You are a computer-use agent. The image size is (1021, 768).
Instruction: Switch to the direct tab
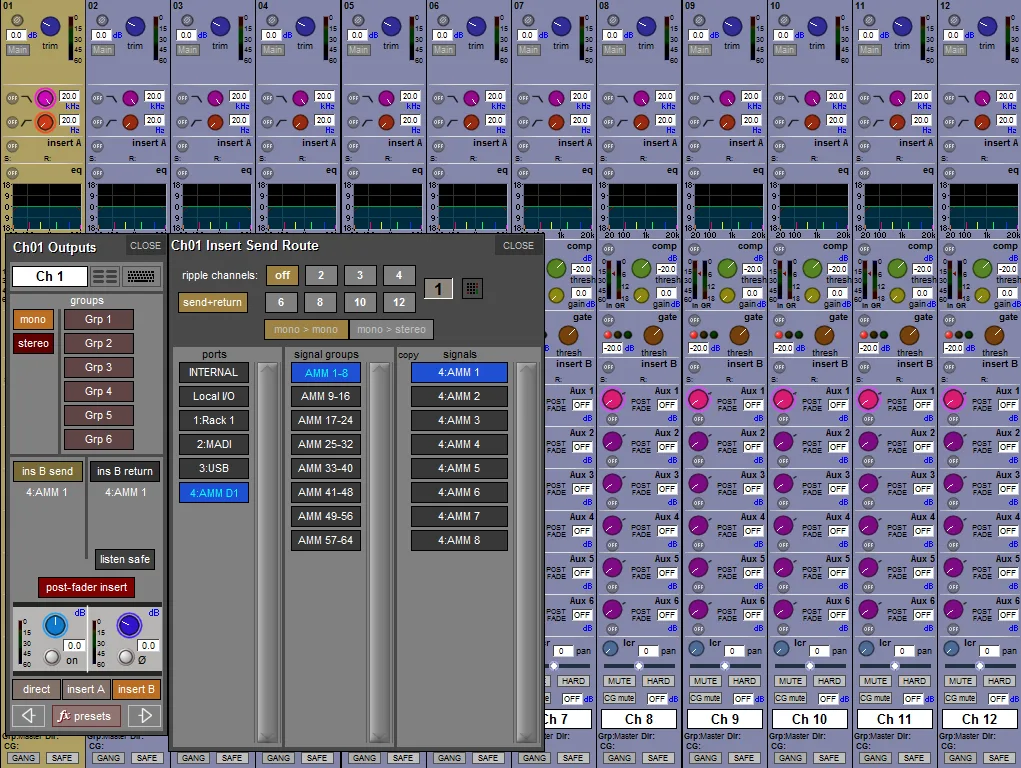[36, 689]
